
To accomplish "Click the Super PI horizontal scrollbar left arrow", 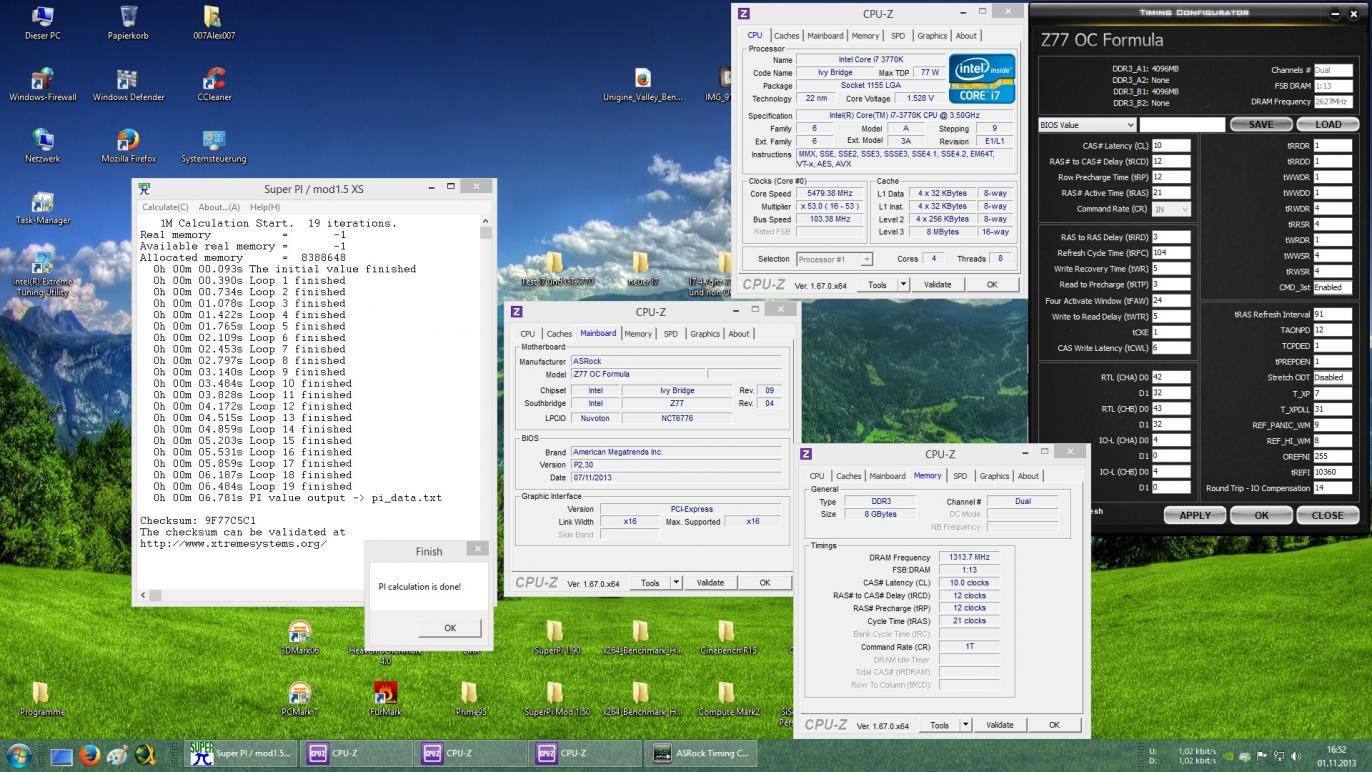I will coord(144,595).
